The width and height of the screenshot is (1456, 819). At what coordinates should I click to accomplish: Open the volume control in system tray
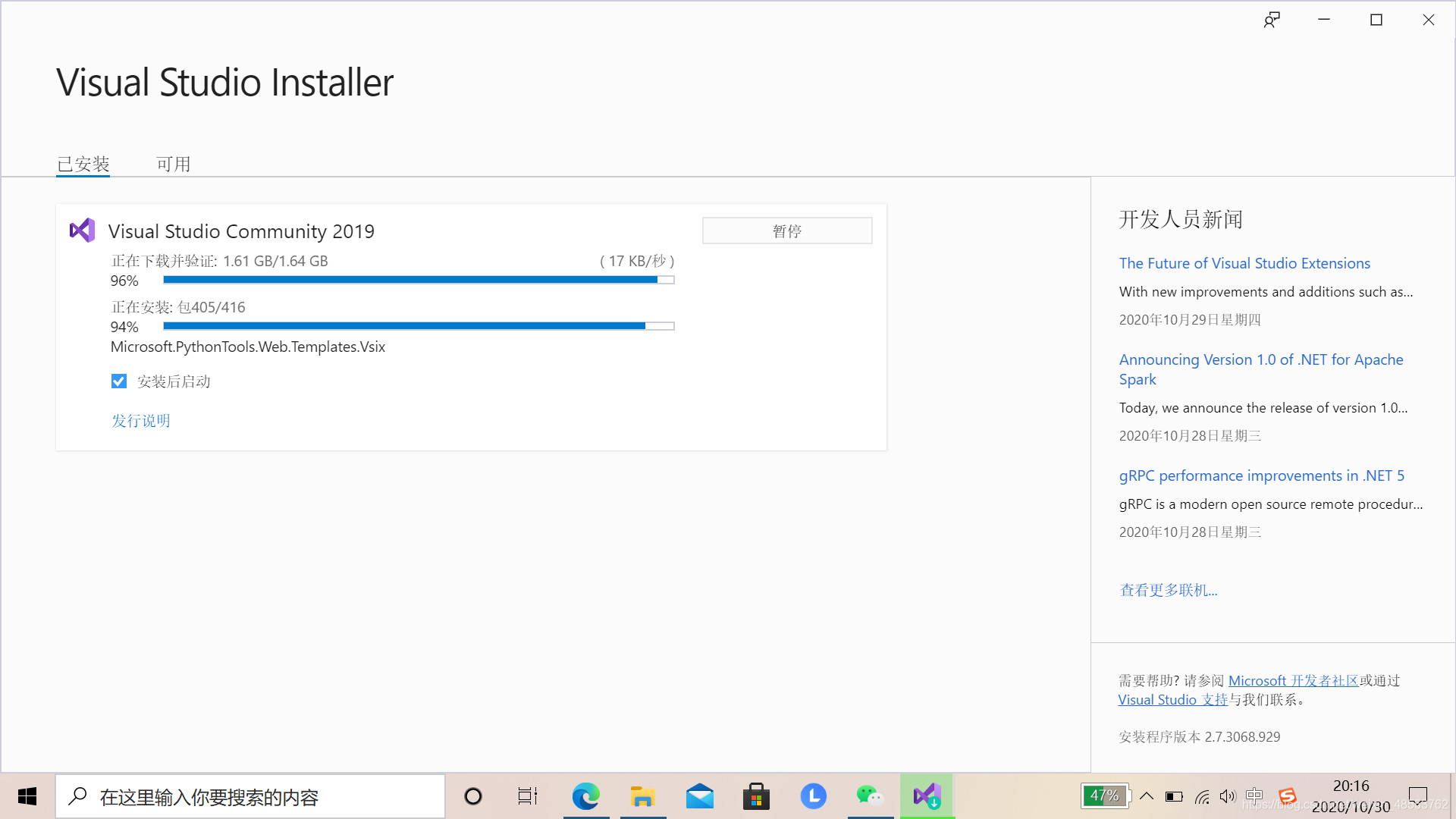1227,796
